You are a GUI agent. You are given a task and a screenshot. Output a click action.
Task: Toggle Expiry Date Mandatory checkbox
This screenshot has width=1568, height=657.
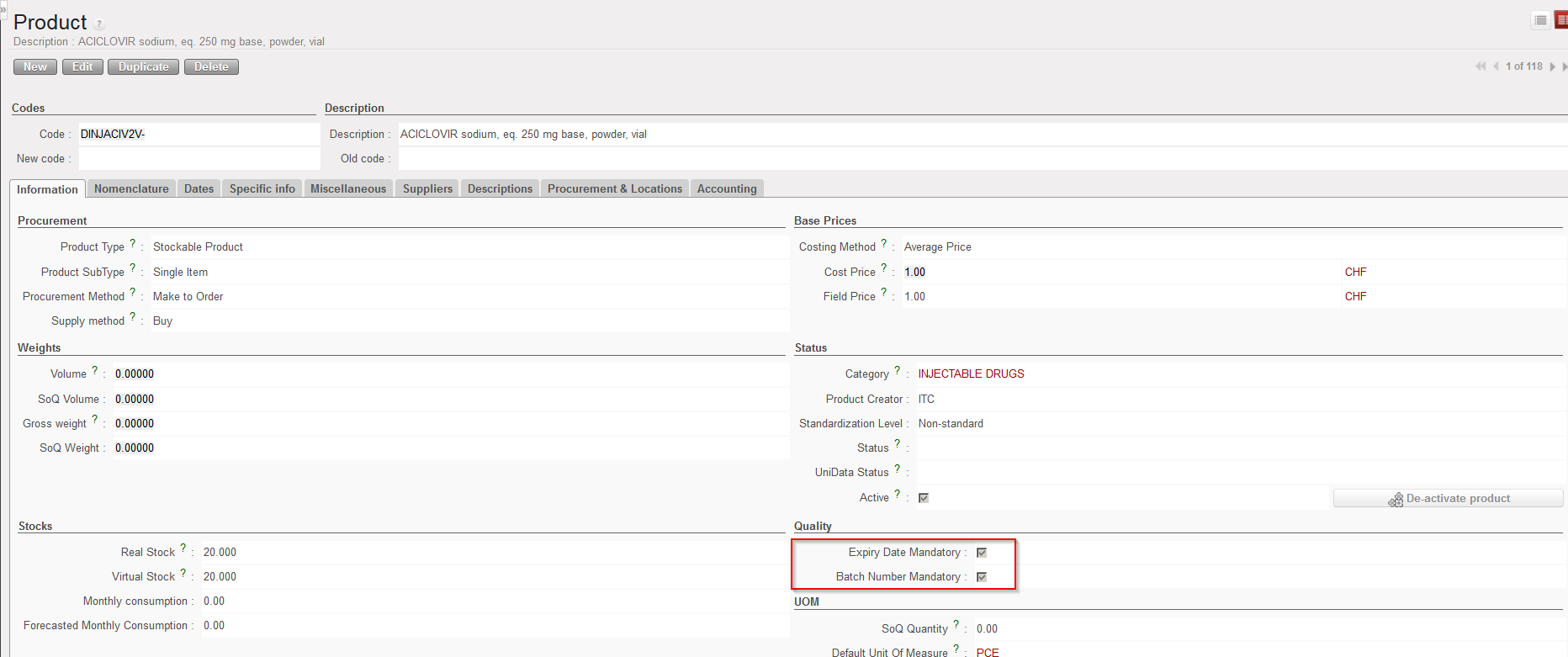[x=981, y=553]
